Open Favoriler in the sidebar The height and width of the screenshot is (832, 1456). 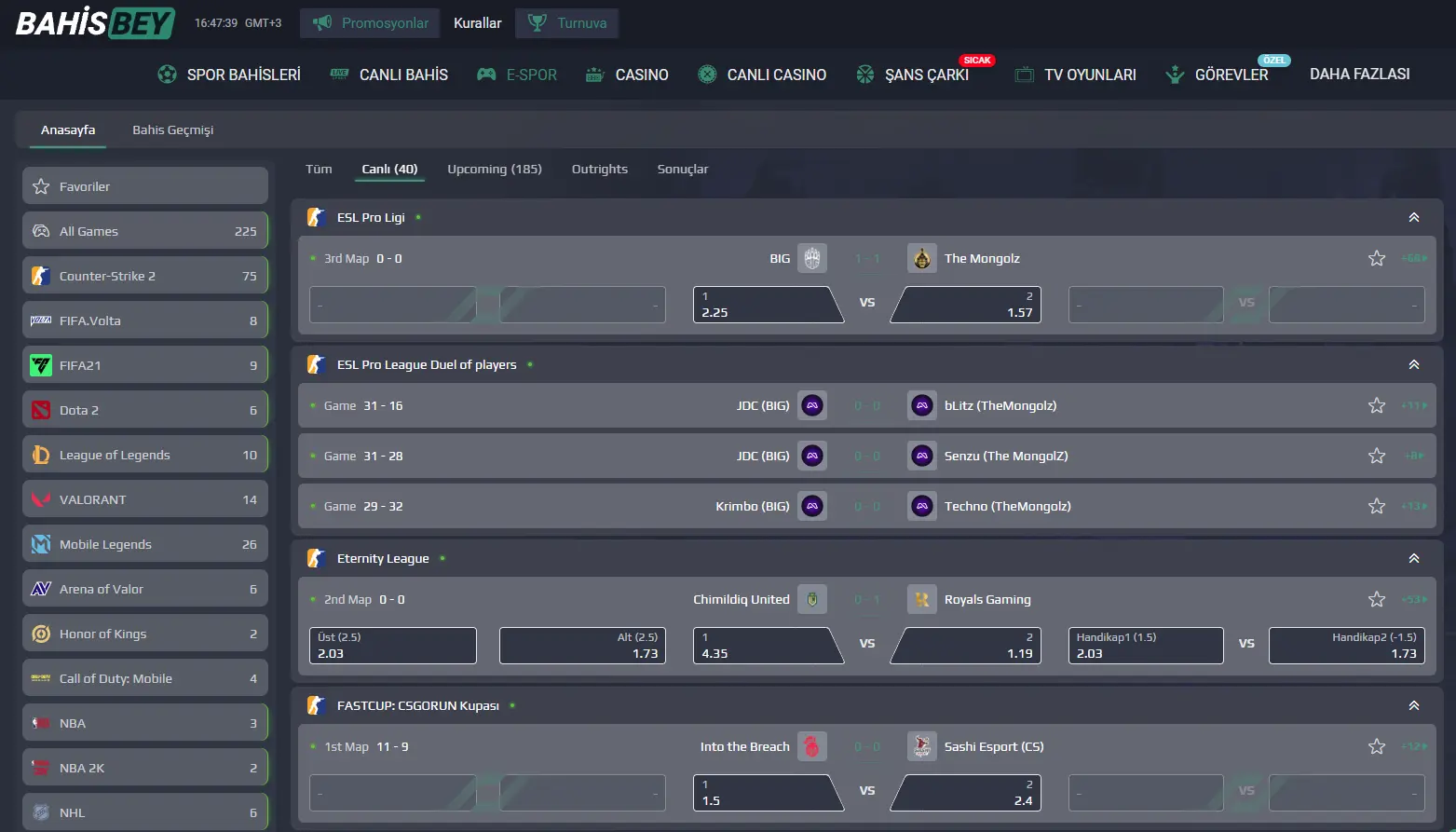pyautogui.click(x=145, y=186)
